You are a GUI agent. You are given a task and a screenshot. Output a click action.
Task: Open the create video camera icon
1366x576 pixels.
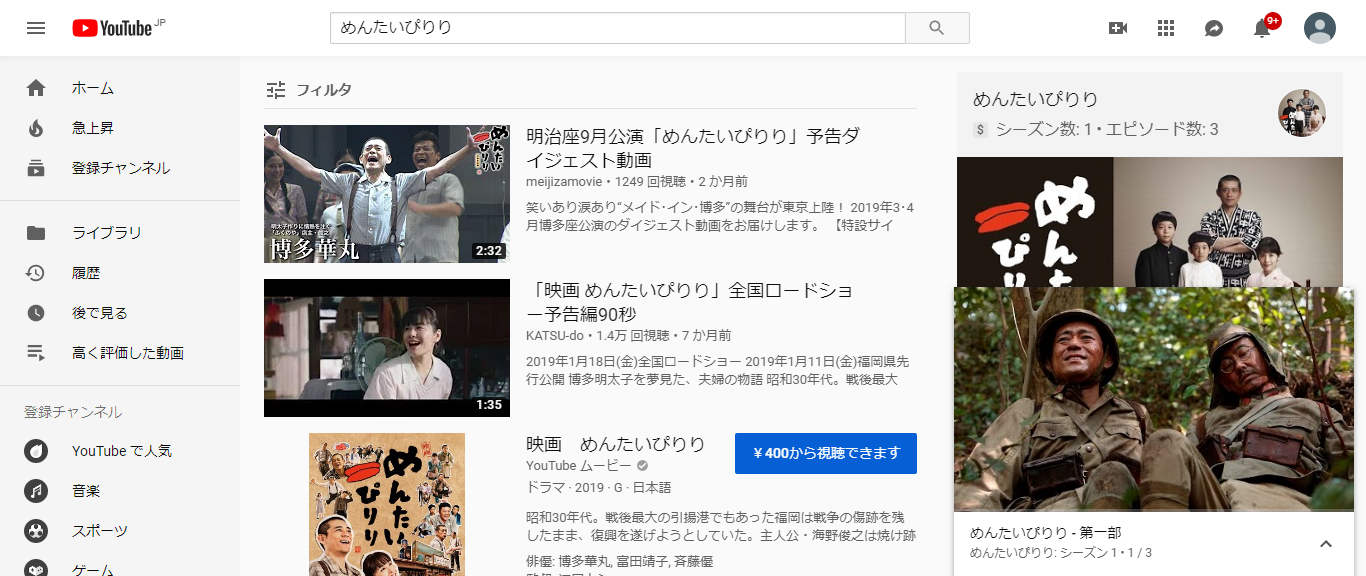coord(1118,28)
